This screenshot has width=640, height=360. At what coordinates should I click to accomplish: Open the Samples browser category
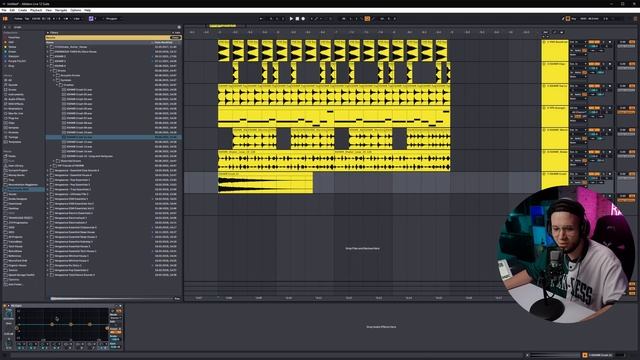pos(13,128)
